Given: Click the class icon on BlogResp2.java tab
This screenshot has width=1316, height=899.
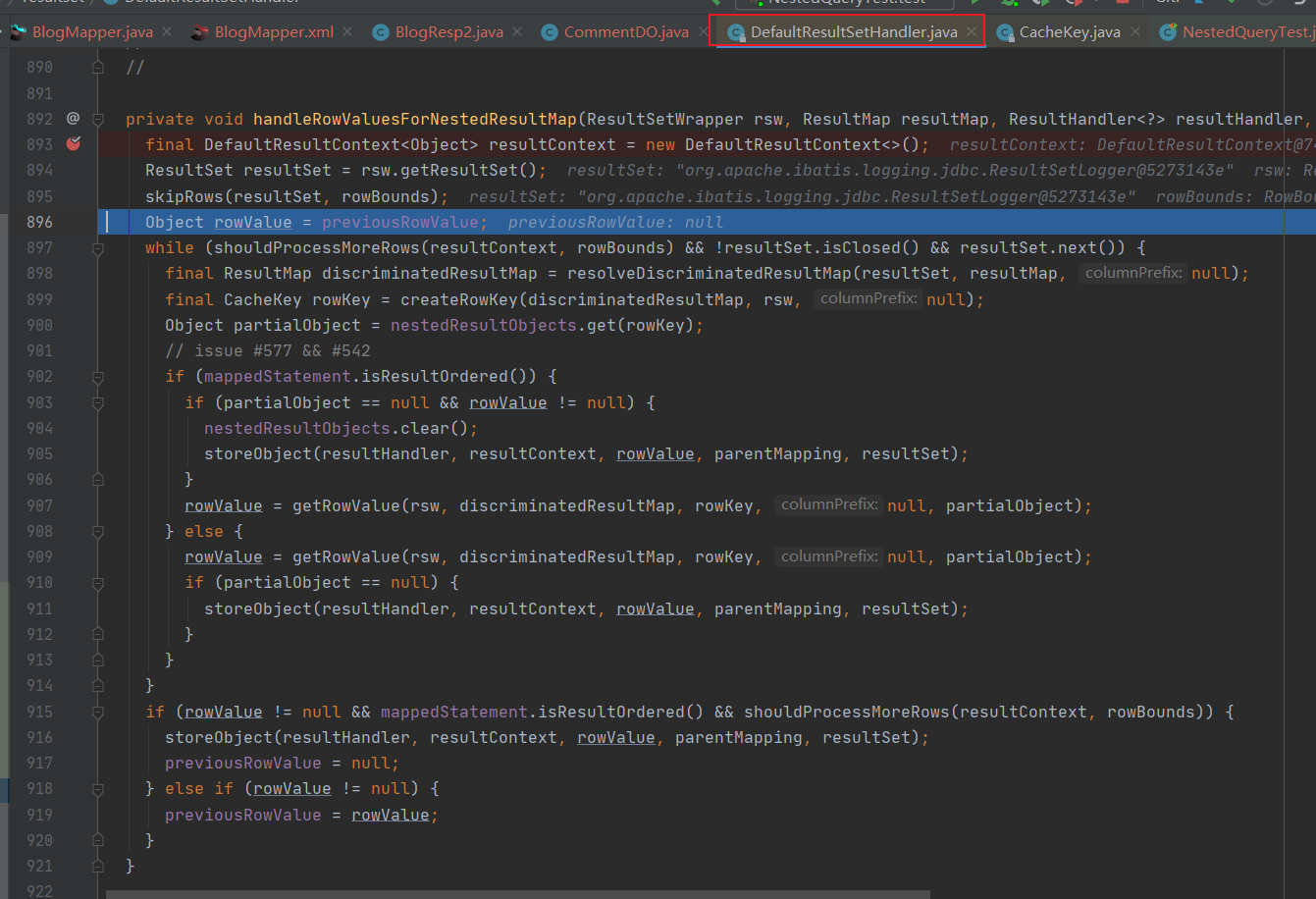Looking at the screenshot, I should coord(381,32).
